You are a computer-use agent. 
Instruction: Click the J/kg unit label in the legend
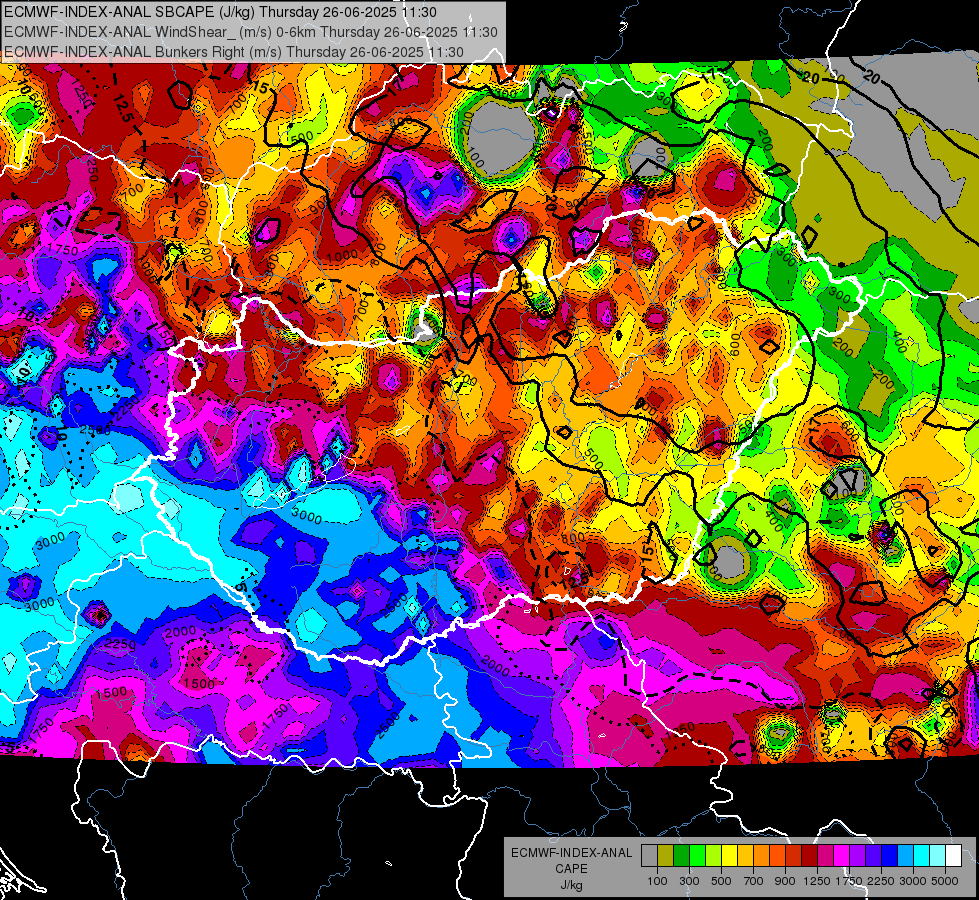point(571,885)
